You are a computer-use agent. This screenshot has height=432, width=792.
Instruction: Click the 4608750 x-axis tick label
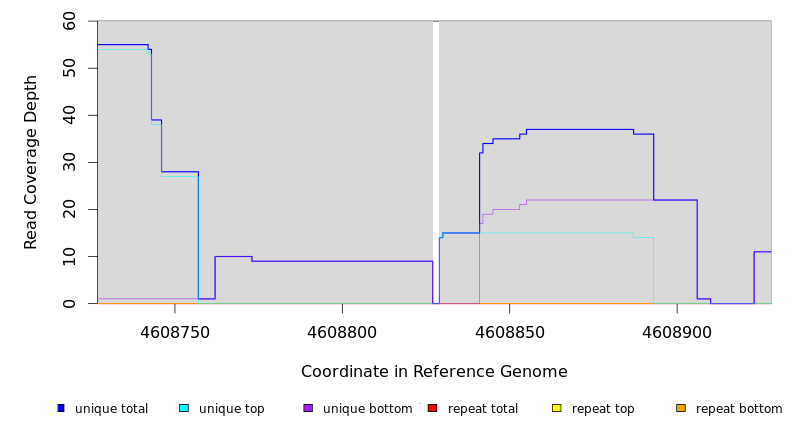[x=175, y=331]
